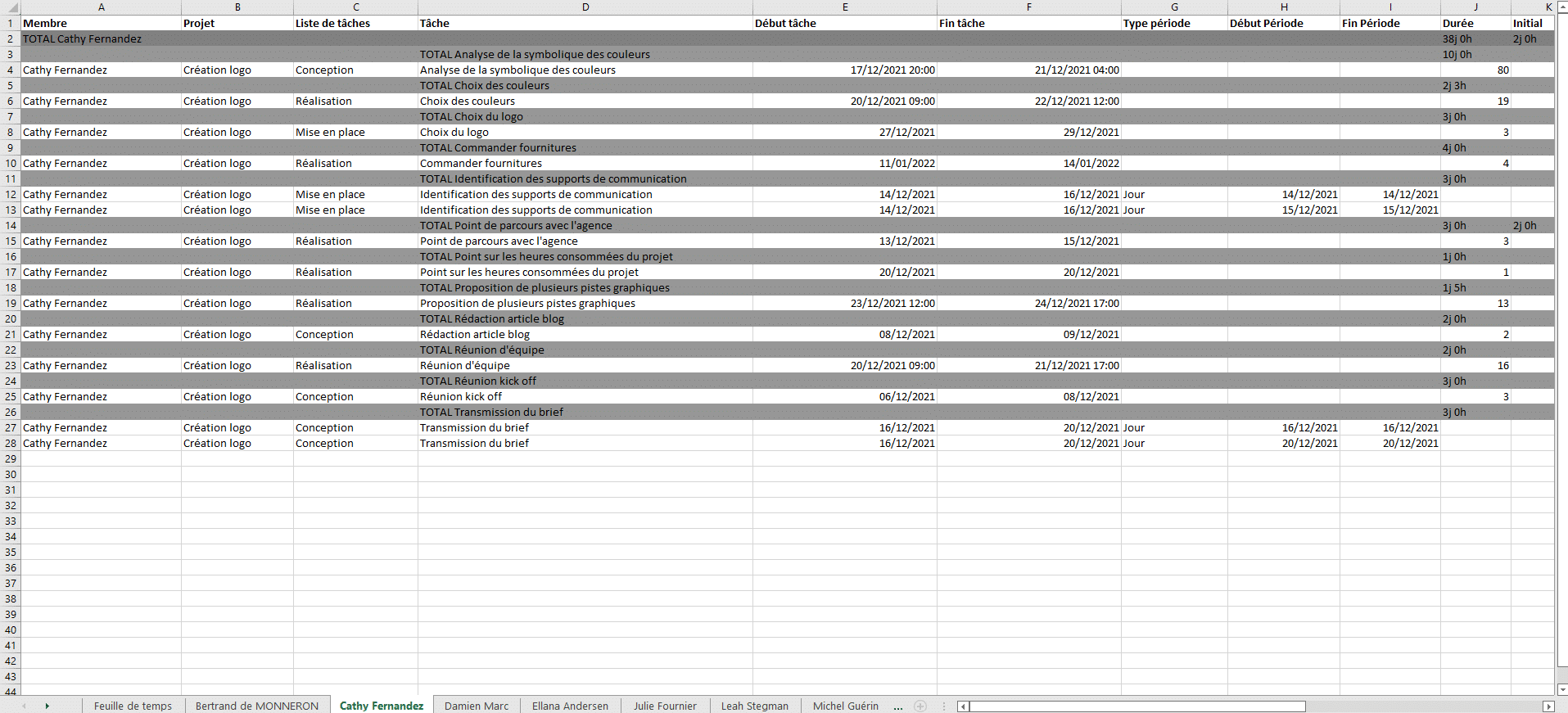Open the Ellana Andersen sheet tab
The image size is (1568, 713).
click(570, 706)
